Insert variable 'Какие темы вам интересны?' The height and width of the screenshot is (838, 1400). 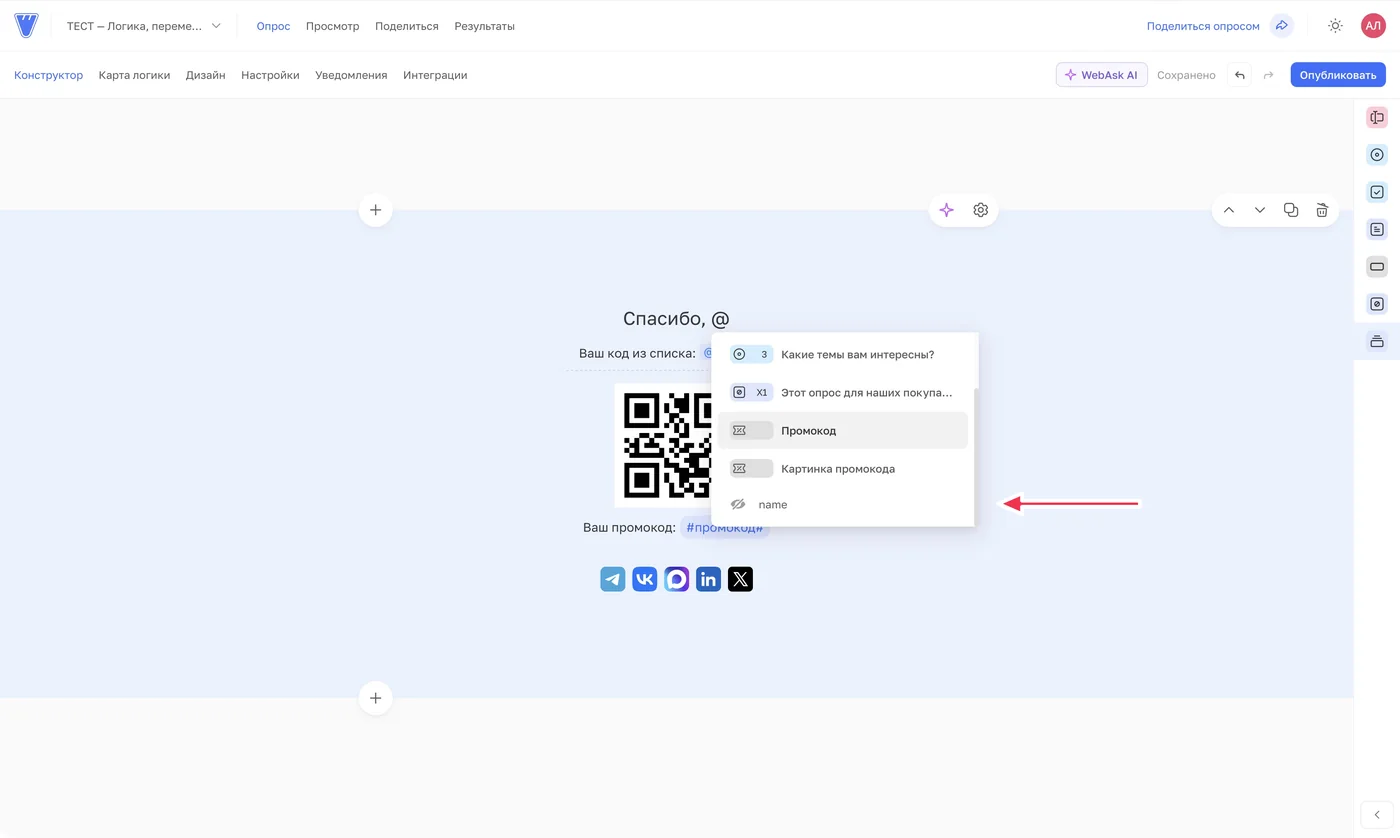tap(843, 354)
